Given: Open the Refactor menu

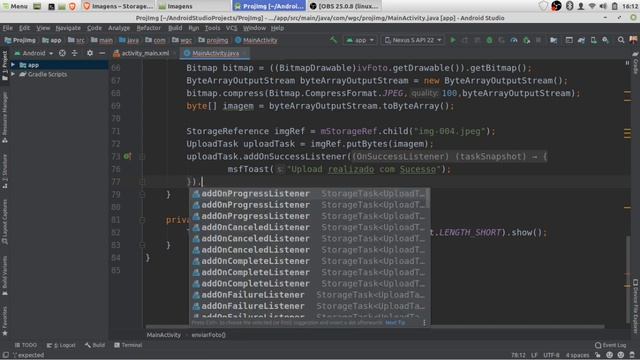Looking at the screenshot, I should pos(149,28).
